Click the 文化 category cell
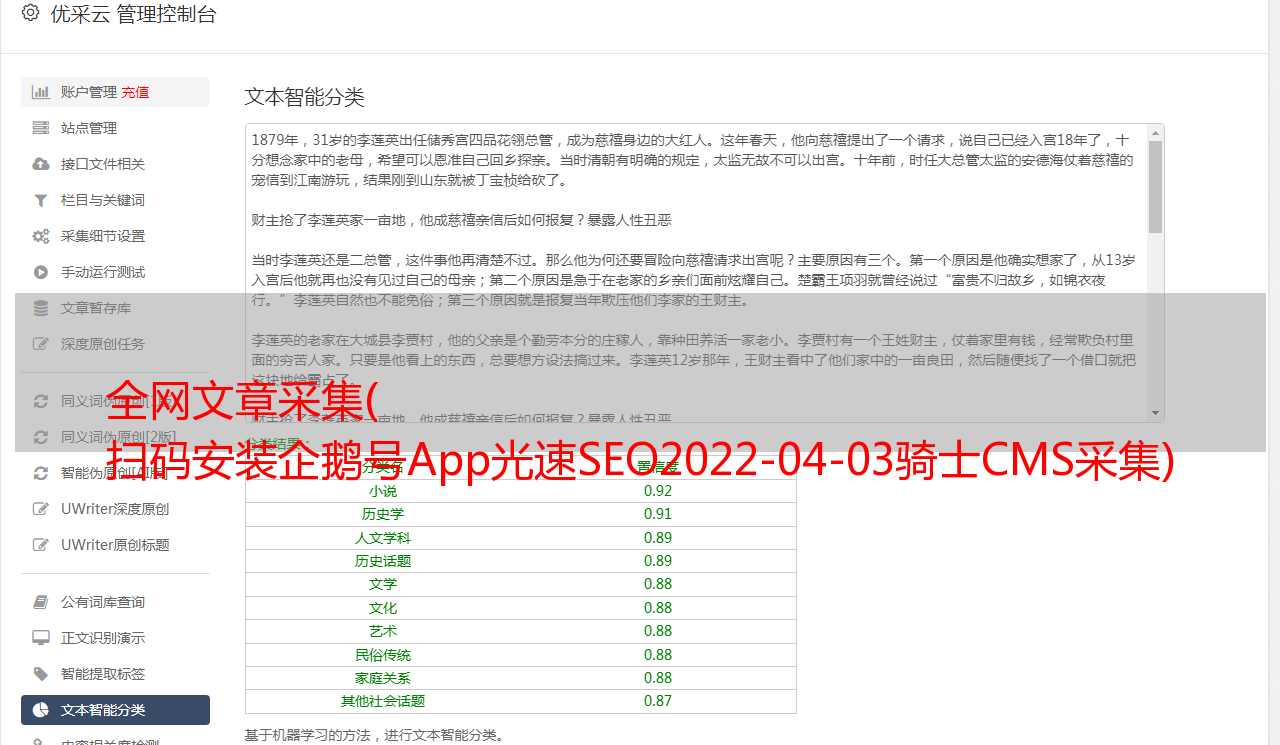1280x745 pixels. (383, 608)
